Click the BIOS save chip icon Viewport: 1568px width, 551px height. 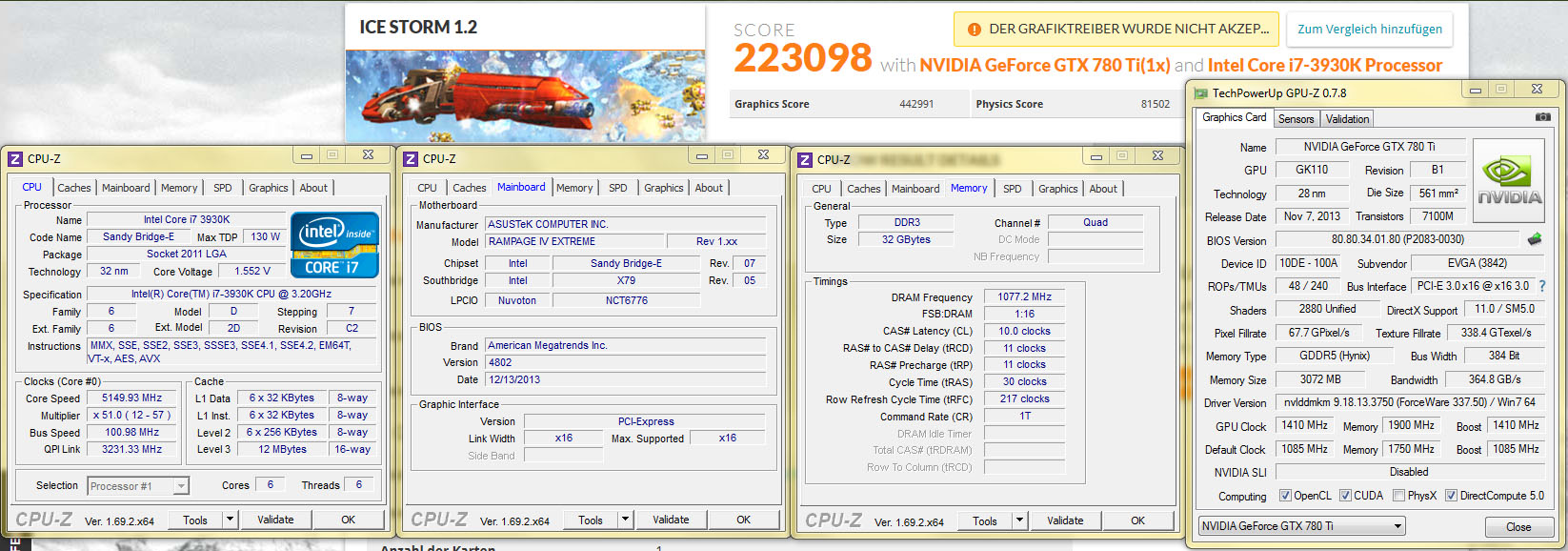click(1535, 239)
